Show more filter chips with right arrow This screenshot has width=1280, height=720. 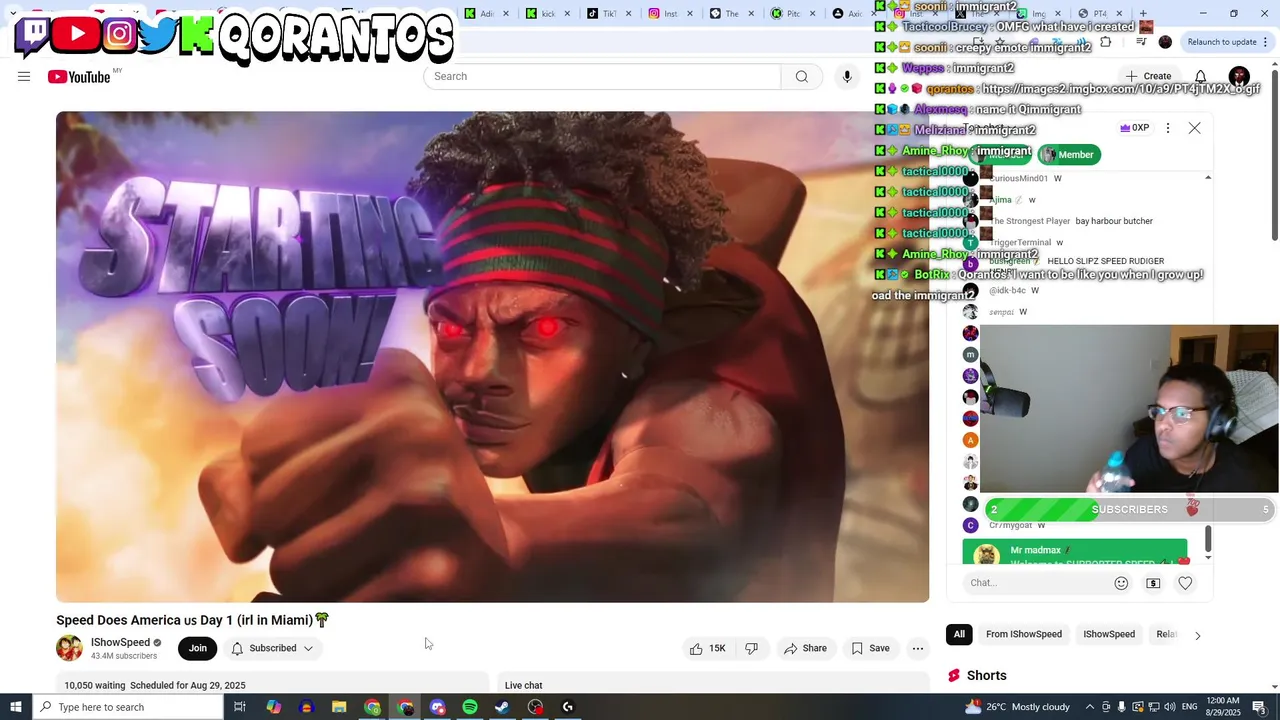1197,635
